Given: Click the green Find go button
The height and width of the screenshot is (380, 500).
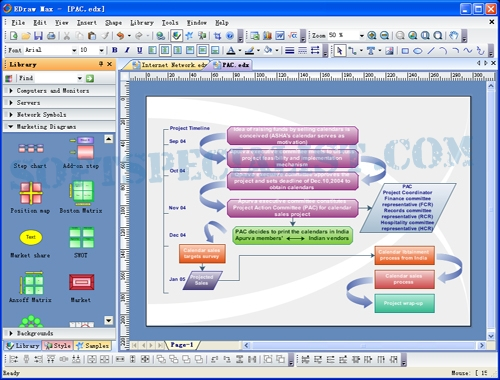Looking at the screenshot, I should [x=90, y=78].
